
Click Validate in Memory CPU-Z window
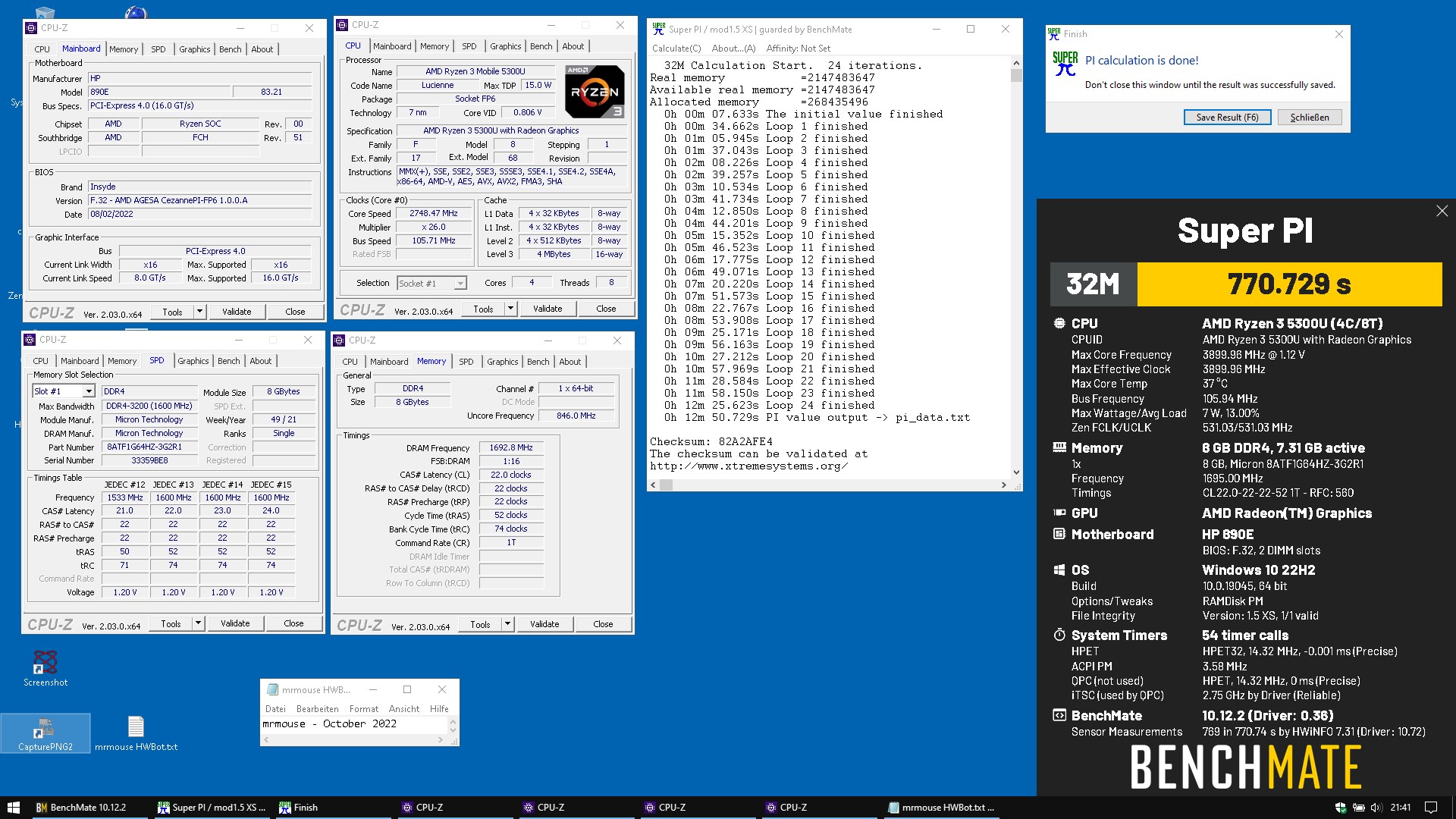click(544, 624)
